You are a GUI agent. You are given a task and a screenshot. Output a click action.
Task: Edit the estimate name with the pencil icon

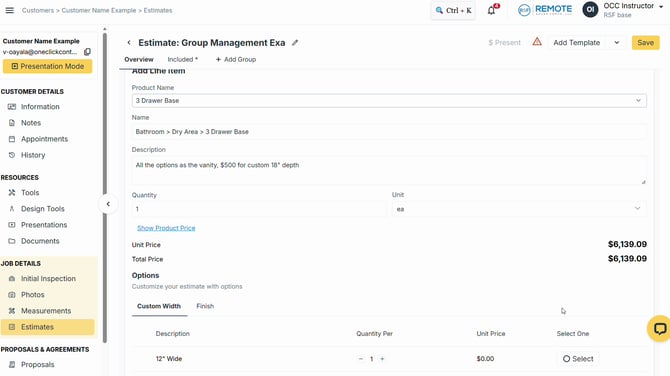coord(295,43)
